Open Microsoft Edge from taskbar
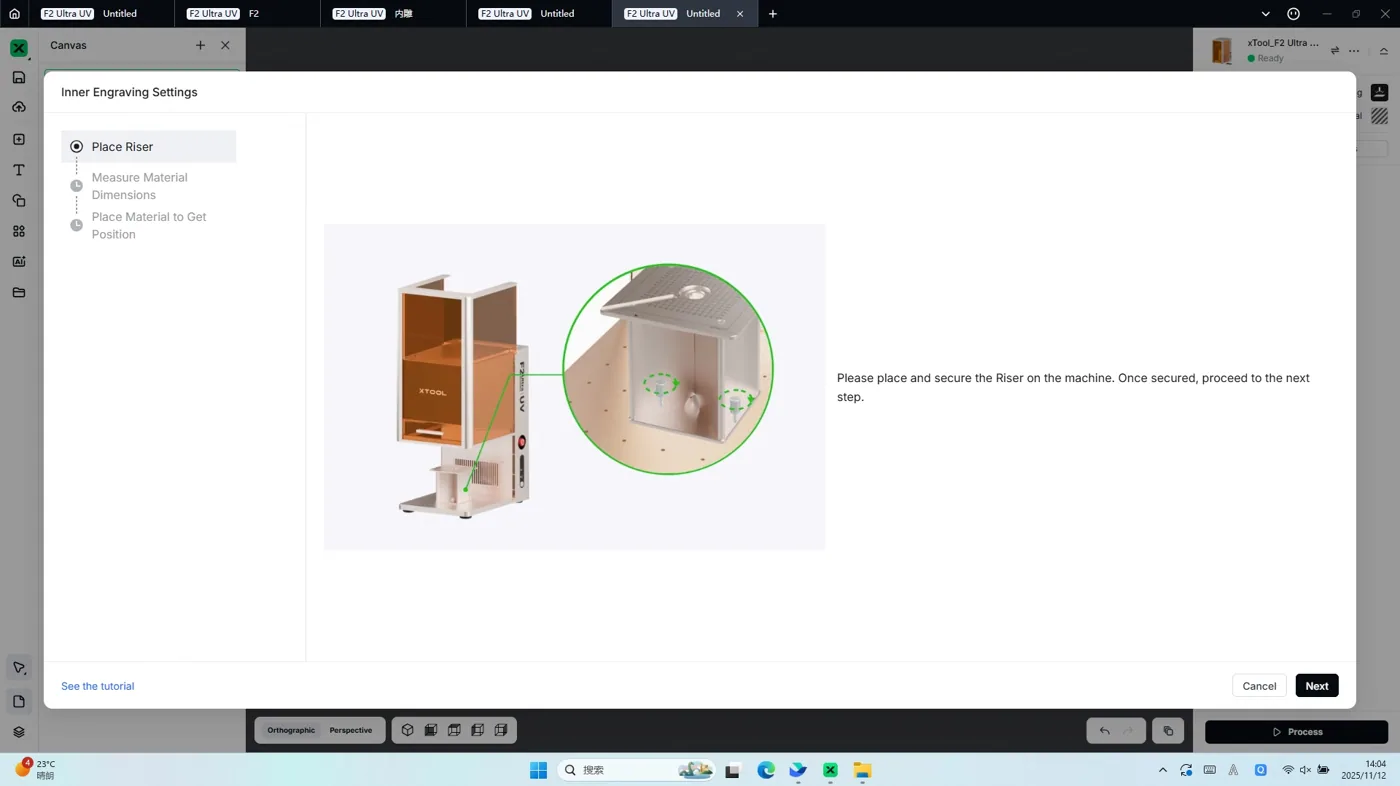This screenshot has height=786, width=1400. [766, 770]
